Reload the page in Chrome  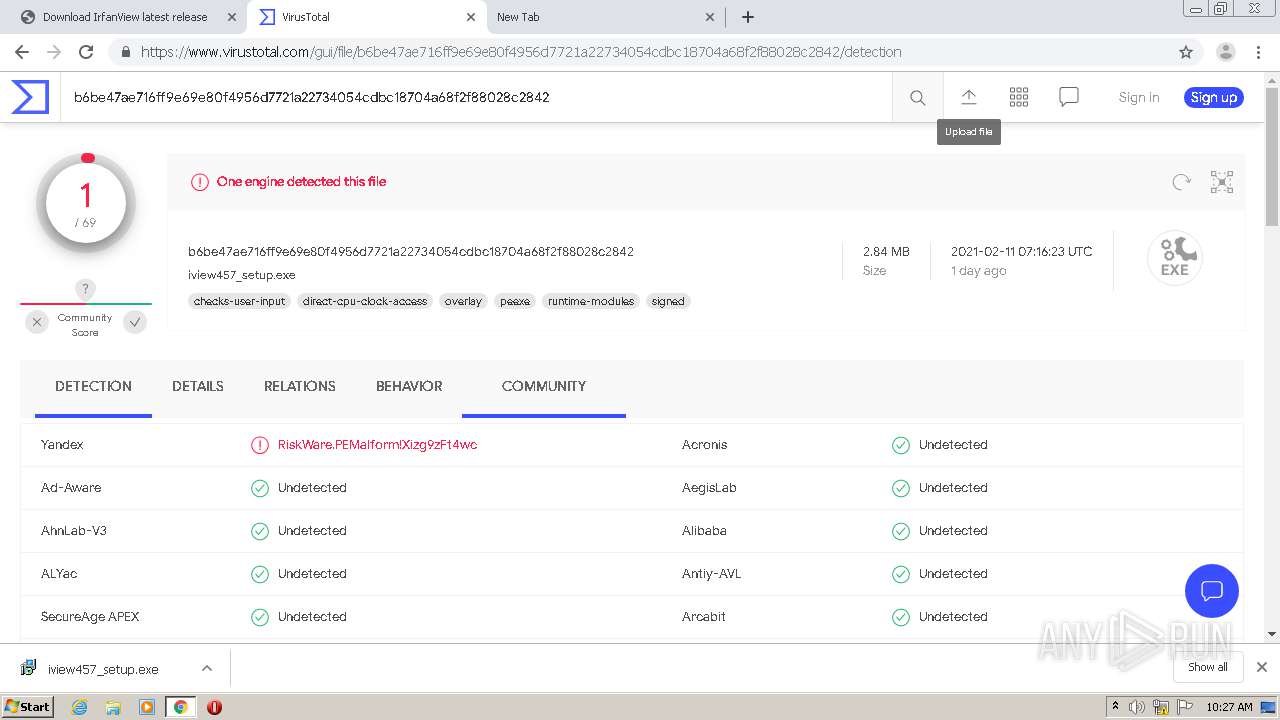86,52
